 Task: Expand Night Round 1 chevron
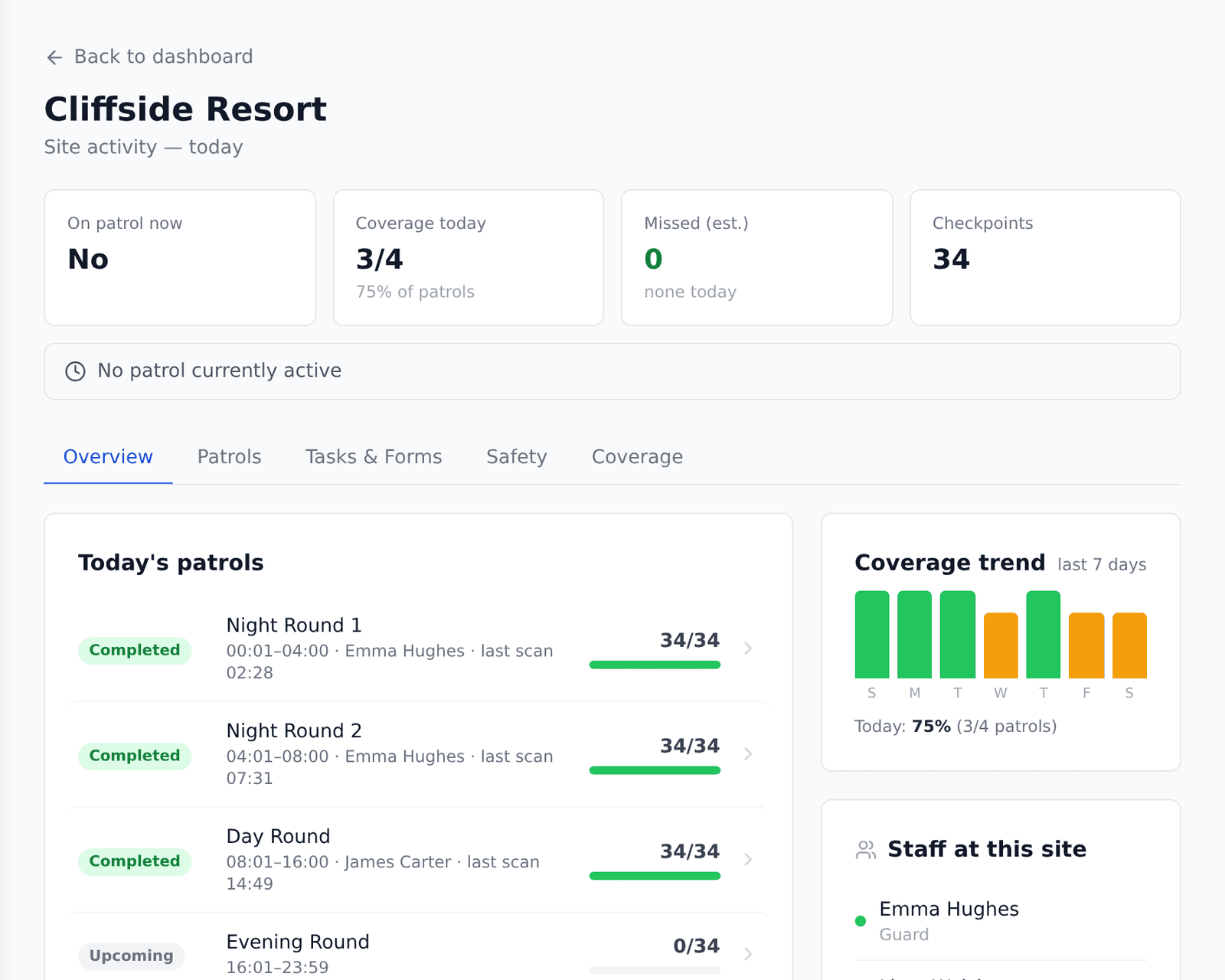tap(748, 648)
